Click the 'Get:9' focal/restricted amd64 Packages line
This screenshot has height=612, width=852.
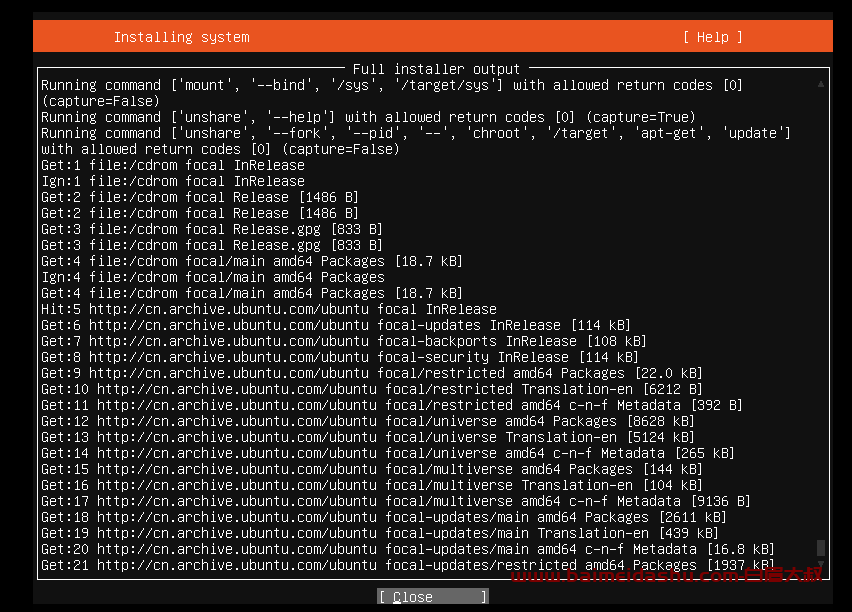coord(372,373)
